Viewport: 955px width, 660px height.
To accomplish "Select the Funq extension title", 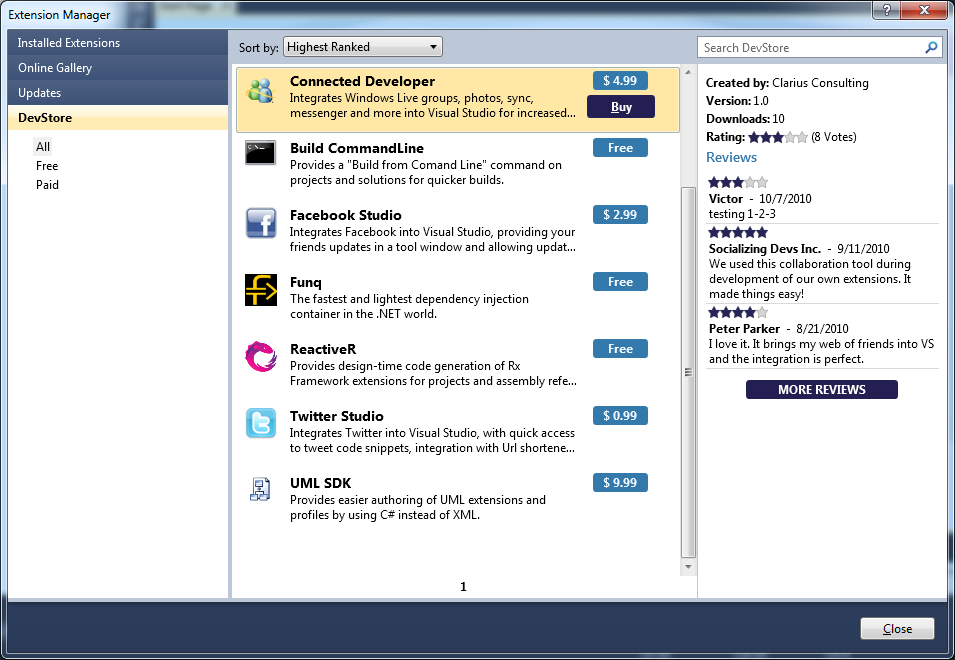I will click(306, 282).
